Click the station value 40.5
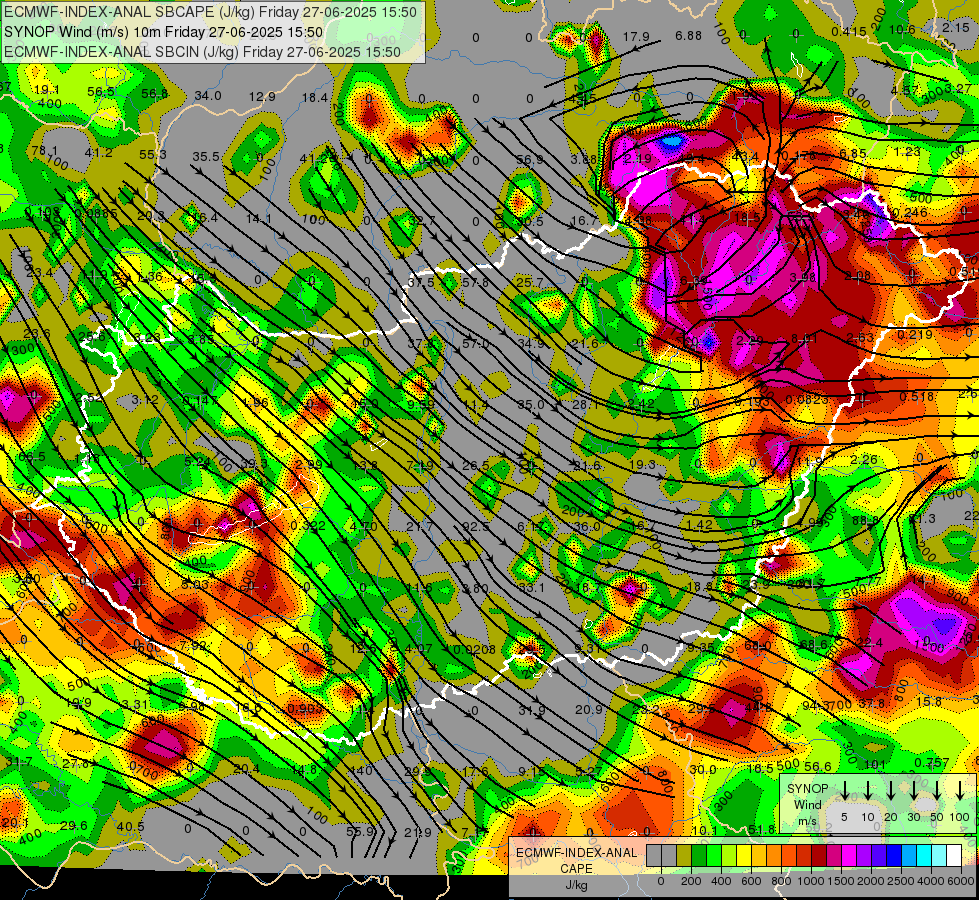Viewport: 979px width, 900px height. [x=130, y=827]
